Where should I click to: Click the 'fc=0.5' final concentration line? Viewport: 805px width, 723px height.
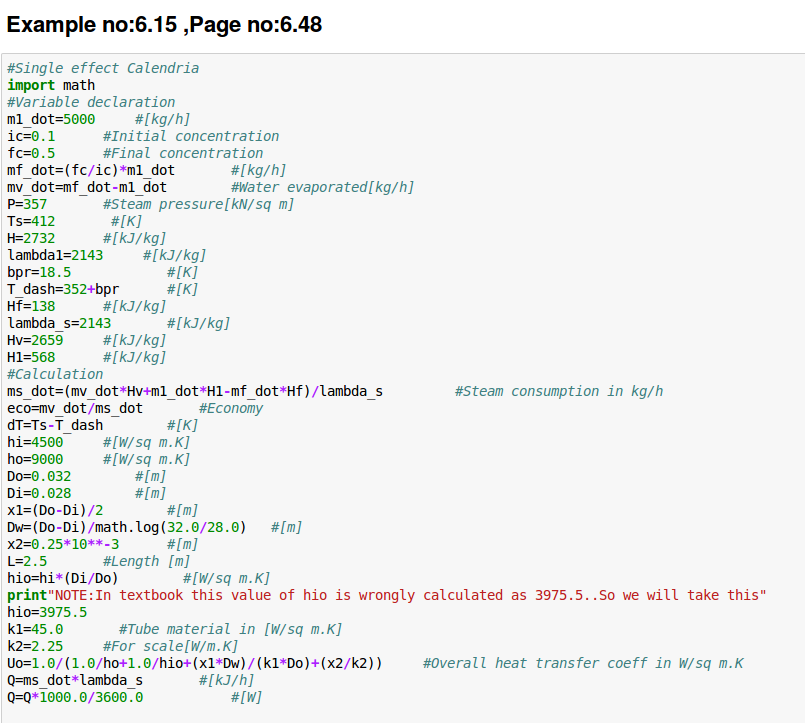[x=31, y=153]
